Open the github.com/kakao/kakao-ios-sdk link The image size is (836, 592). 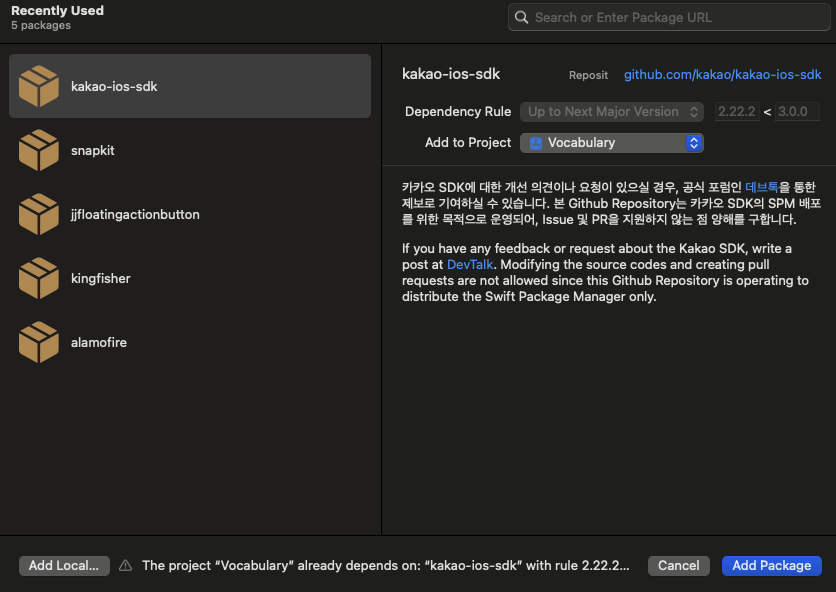[x=722, y=75]
